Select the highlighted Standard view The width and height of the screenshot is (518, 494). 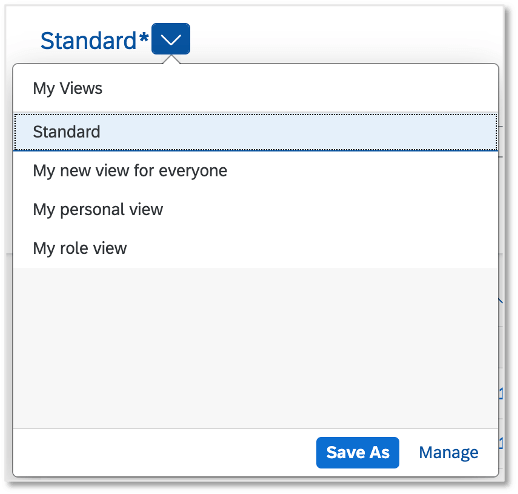tap(256, 132)
